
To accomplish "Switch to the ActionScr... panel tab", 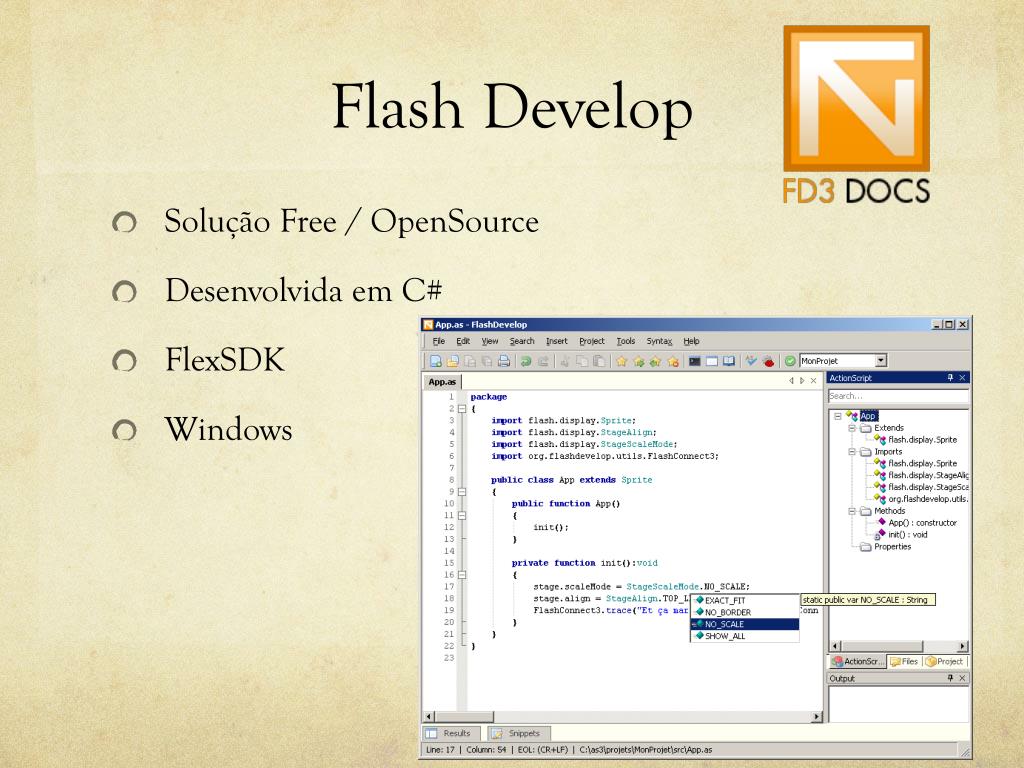I will click(858, 662).
